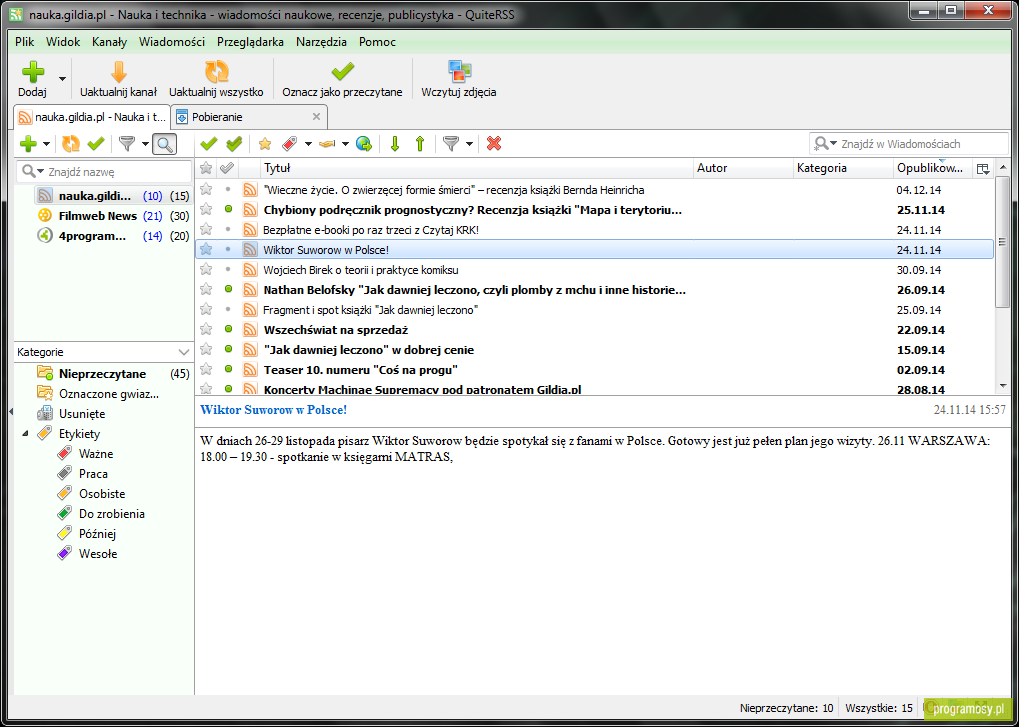The width and height of the screenshot is (1019, 727).
Task: Sort by the Tytuł column header
Action: [477, 168]
